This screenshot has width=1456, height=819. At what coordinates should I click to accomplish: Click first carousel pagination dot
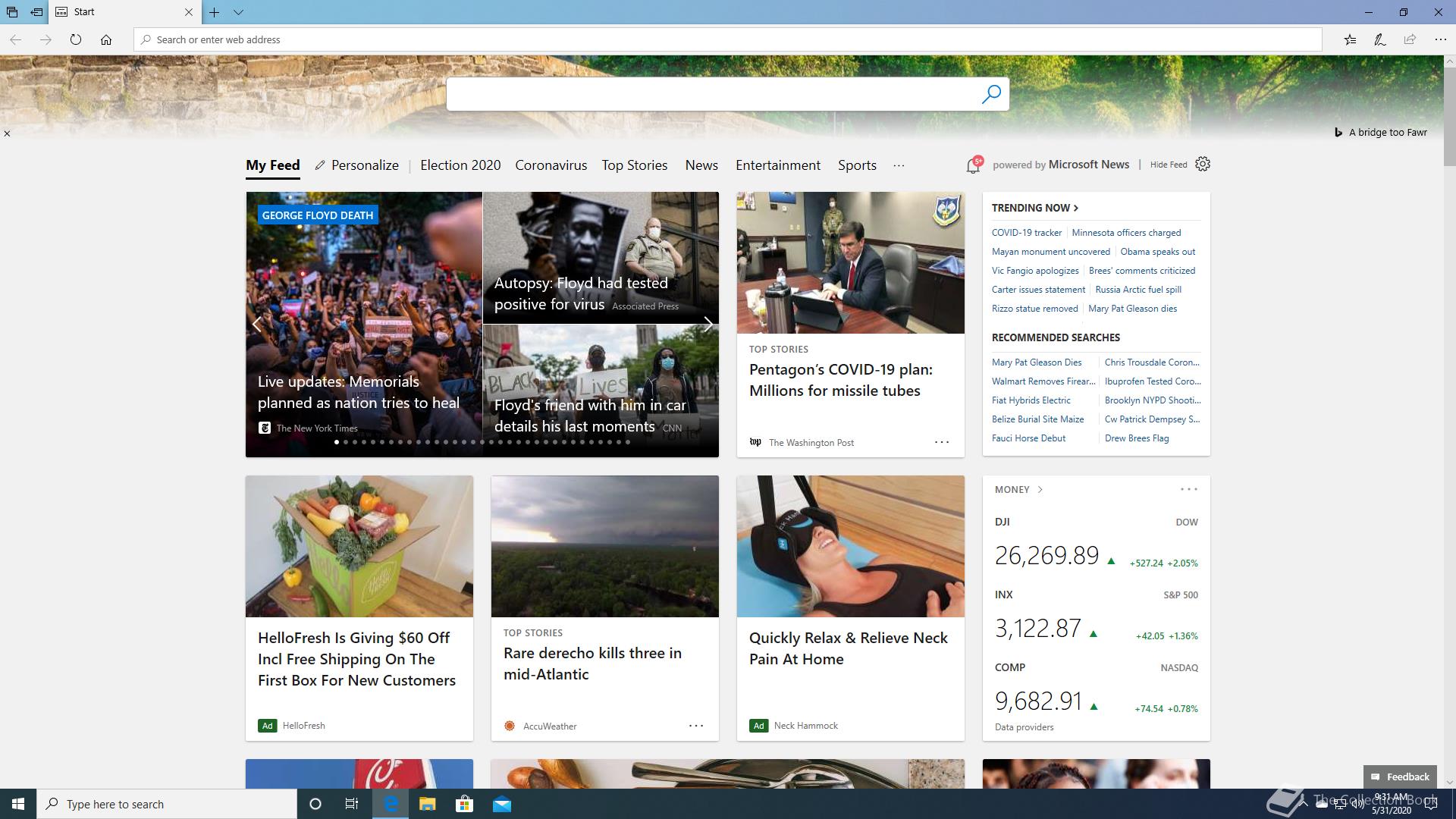pos(337,442)
